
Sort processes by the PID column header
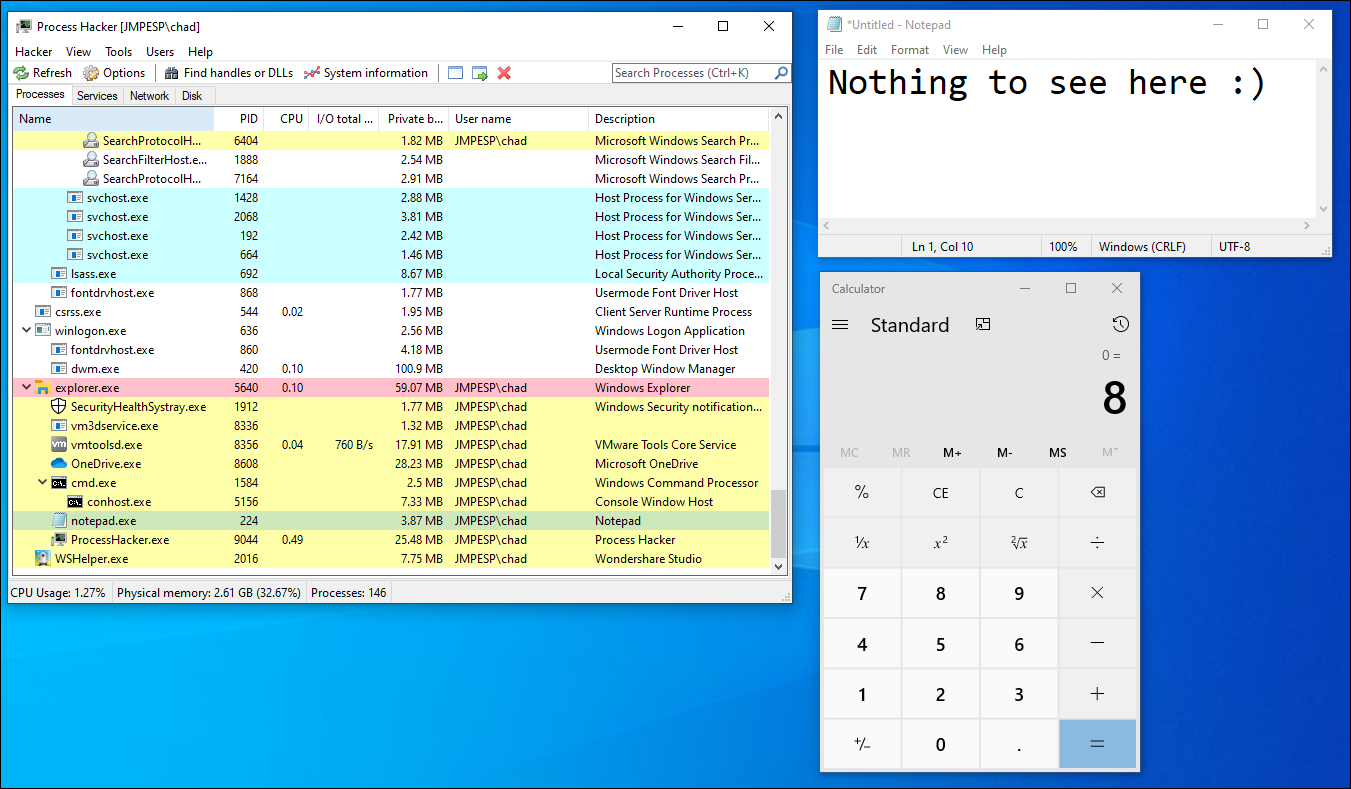[239, 119]
